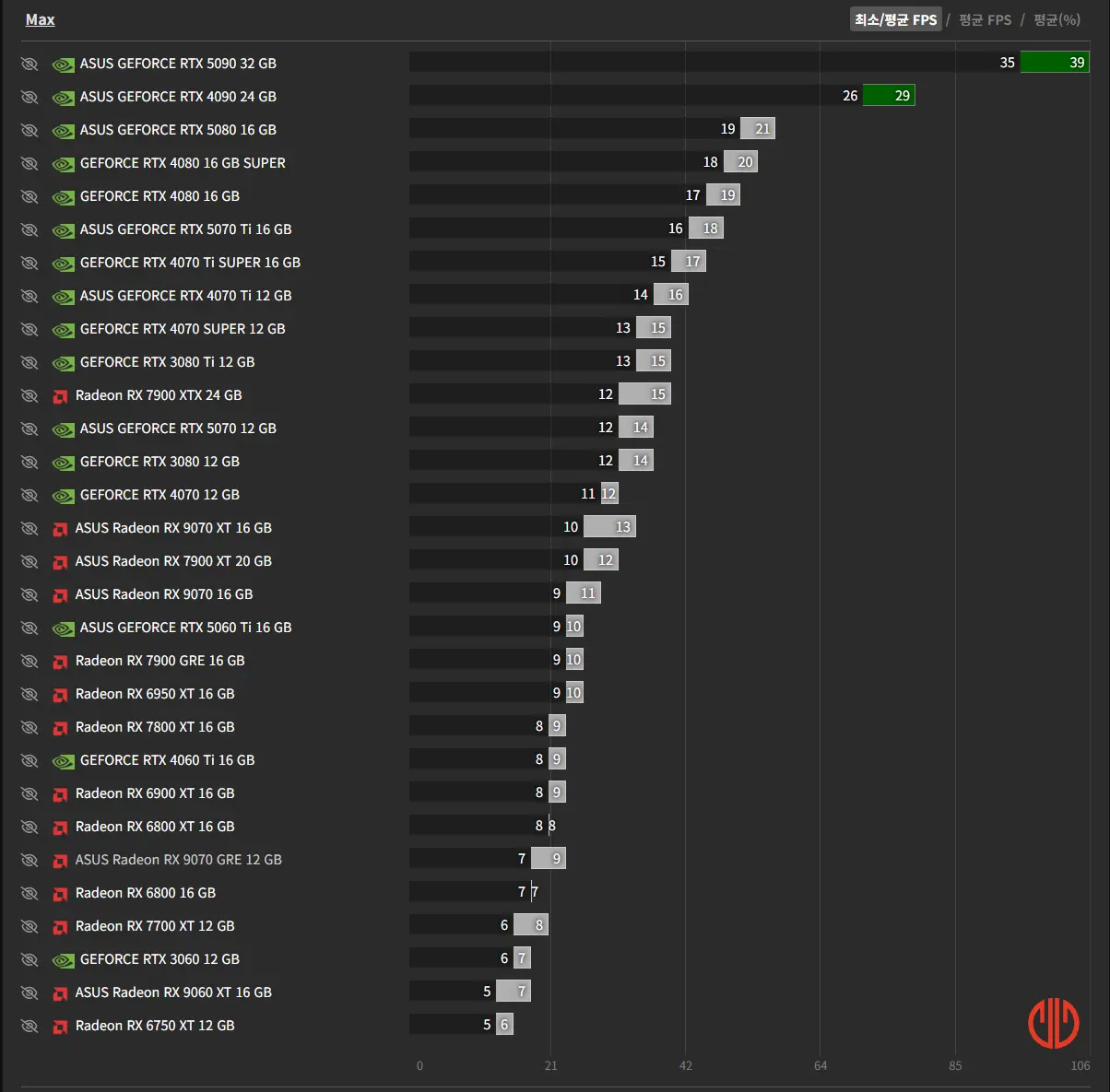Hide the Radeon RX 6800 XT 16 GB row
1110x1092 pixels.
(x=30, y=827)
